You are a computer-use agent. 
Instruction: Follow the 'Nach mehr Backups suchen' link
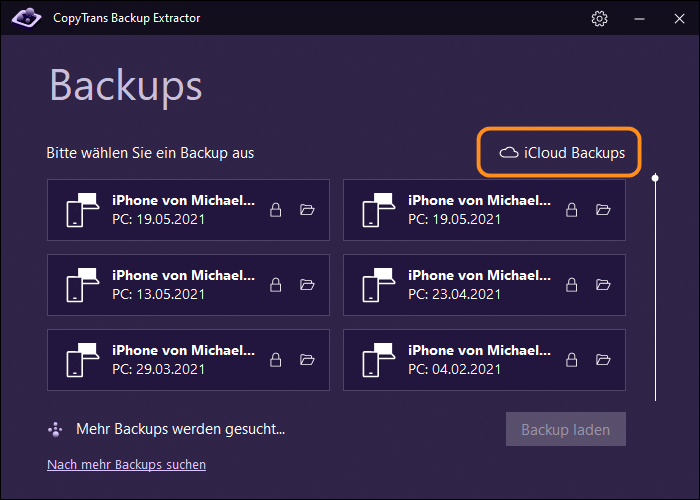[126, 465]
